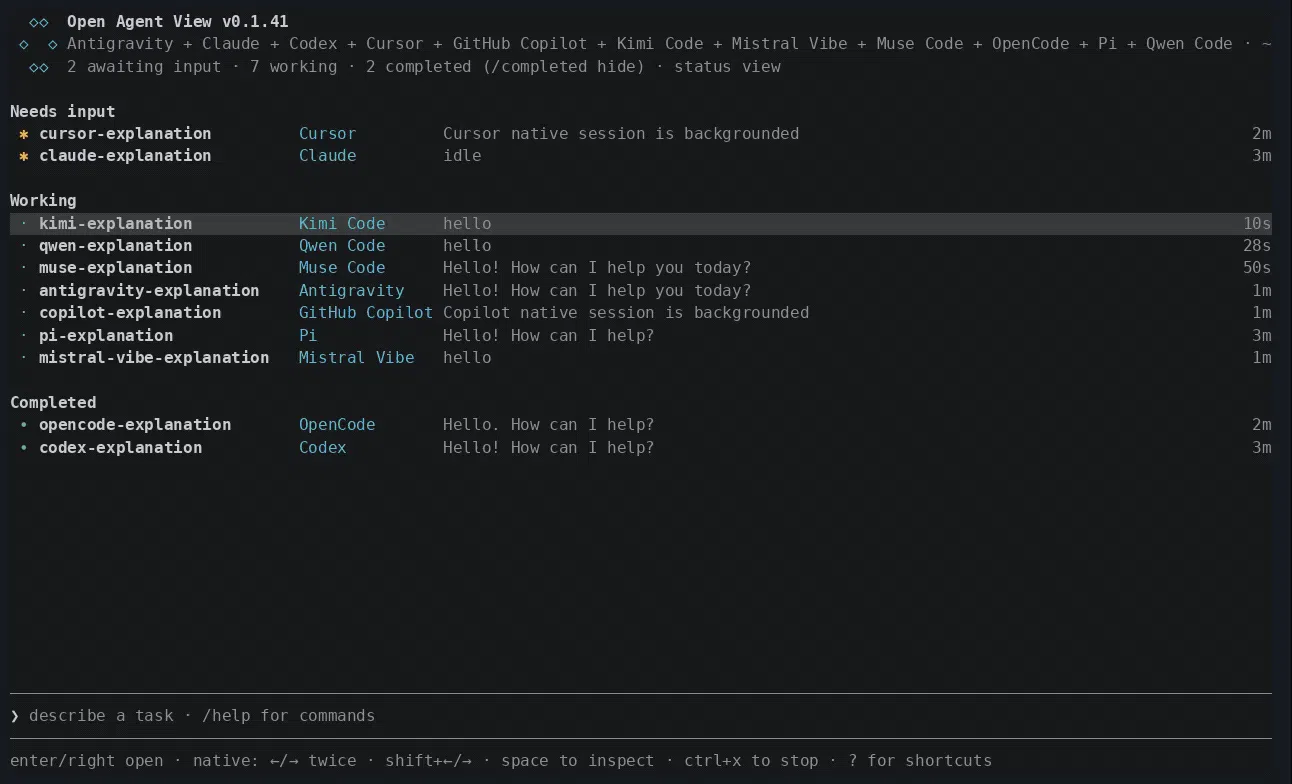Click the "Codex" agent label in the Completed list
The height and width of the screenshot is (784, 1292).
coord(323,448)
